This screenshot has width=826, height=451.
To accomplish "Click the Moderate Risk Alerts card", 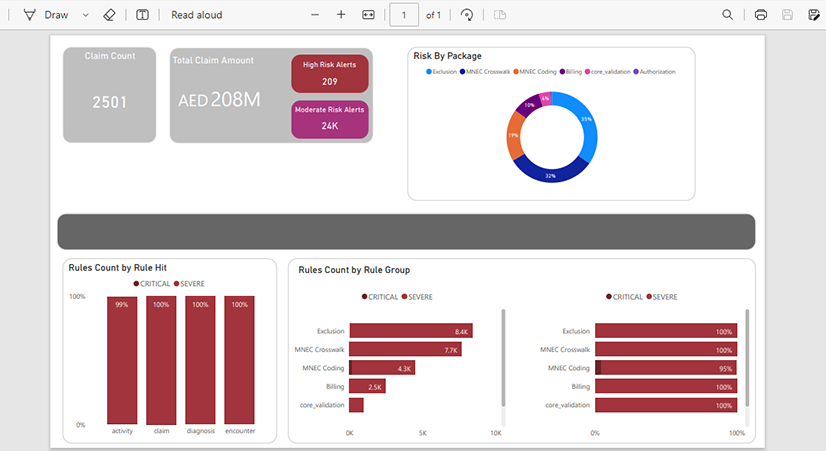I will (x=330, y=119).
